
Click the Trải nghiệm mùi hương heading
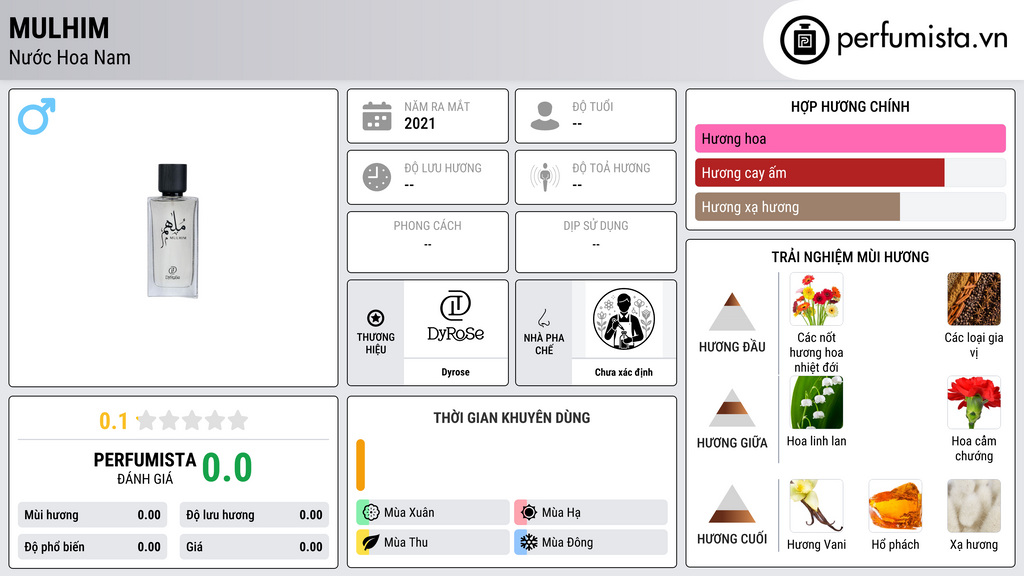tap(850, 257)
